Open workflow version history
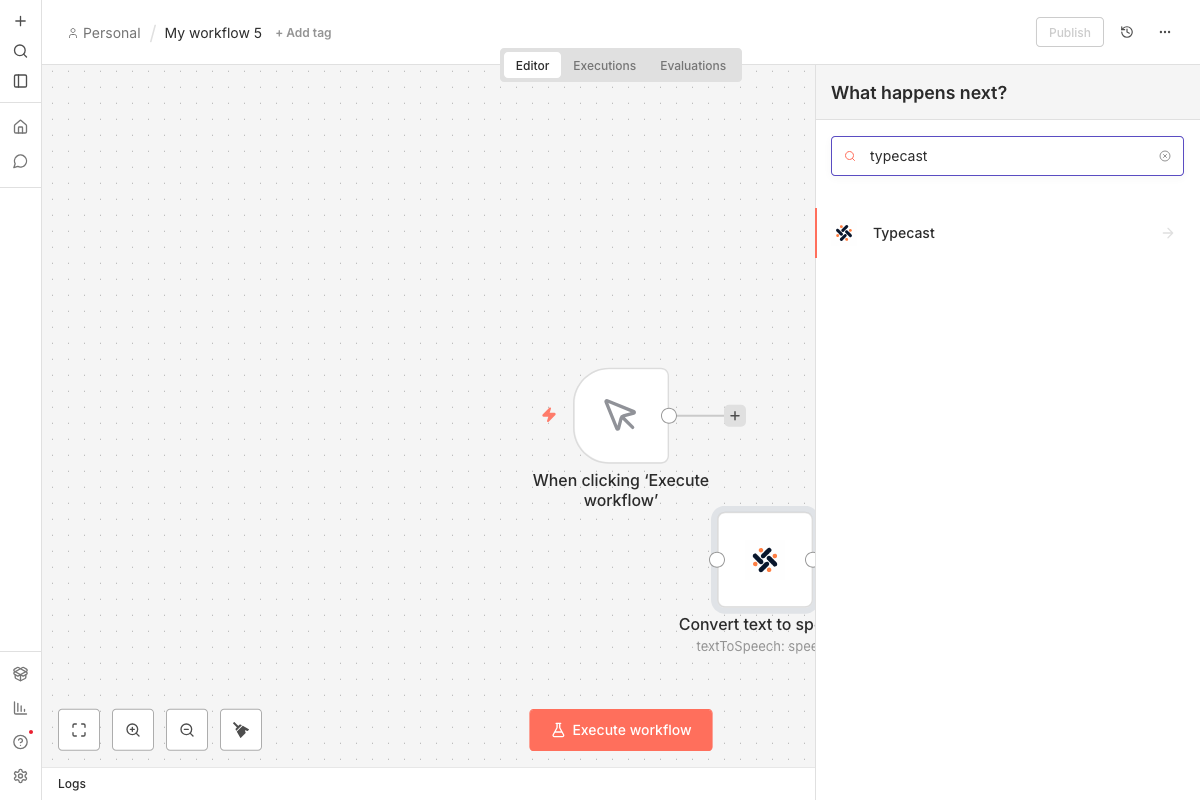 point(1127,31)
